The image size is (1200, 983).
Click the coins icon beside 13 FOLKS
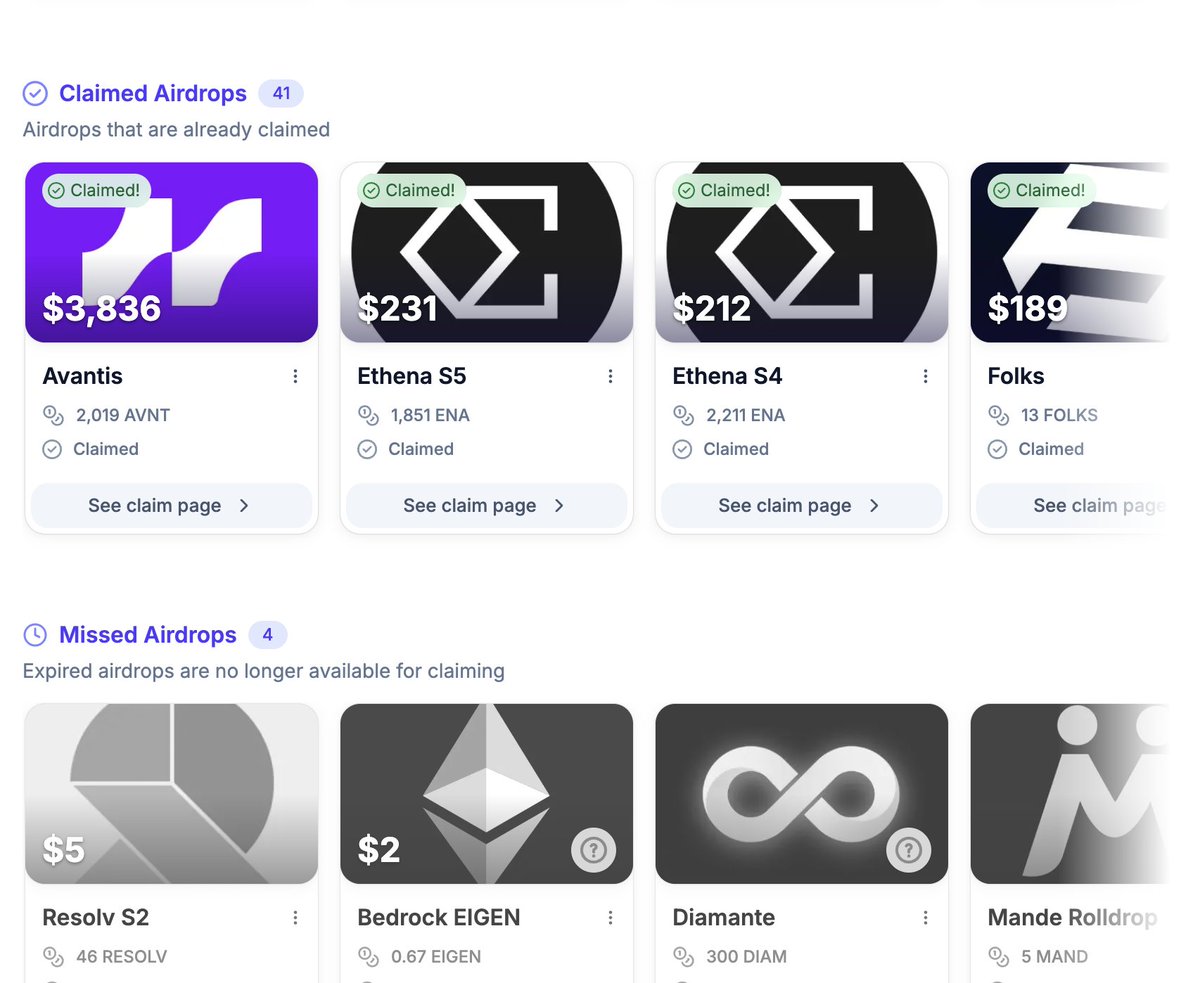pyautogui.click(x=997, y=415)
